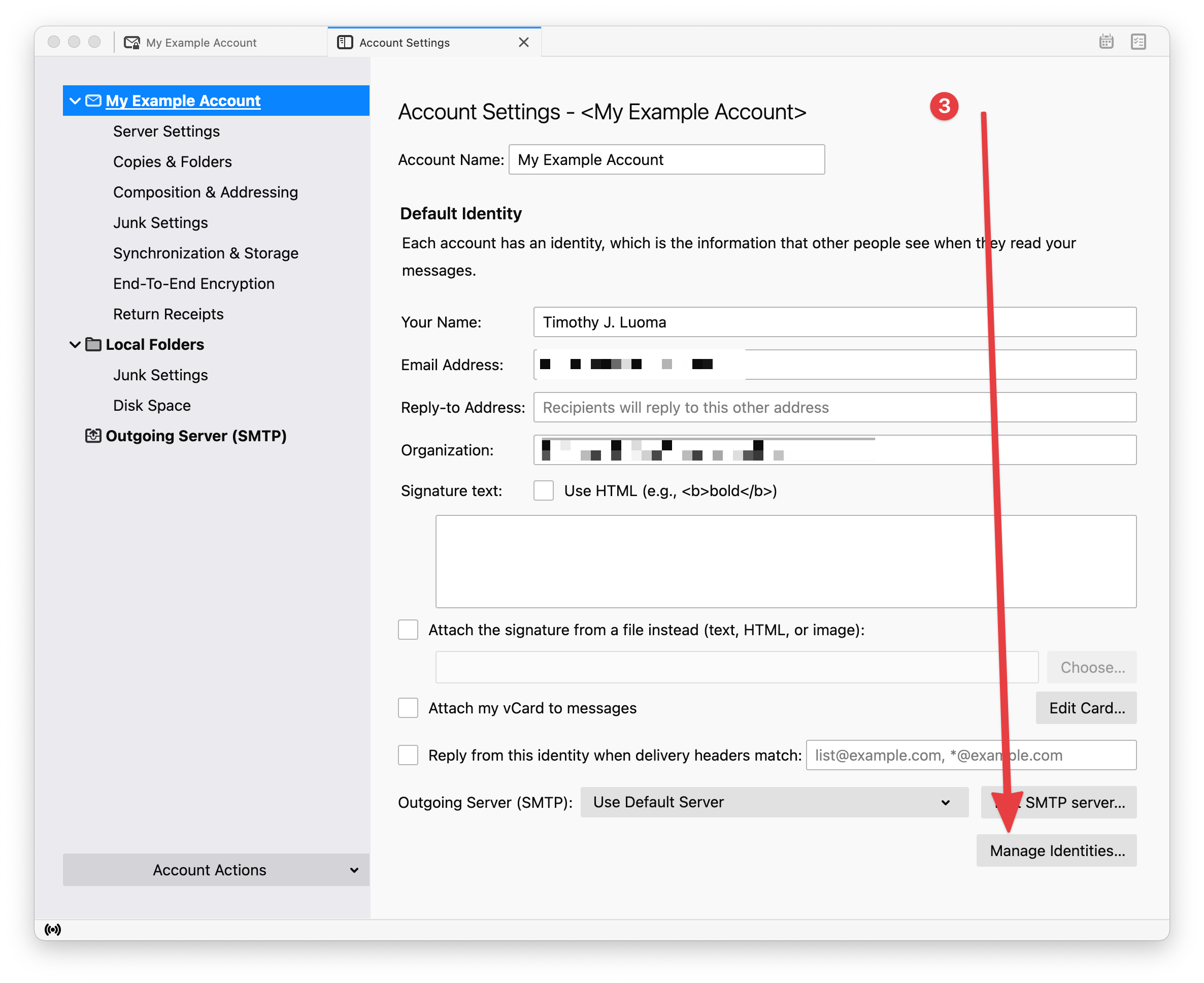The width and height of the screenshot is (1204, 983).
Task: Click the folder icon beside Local Folders
Action: [92, 344]
